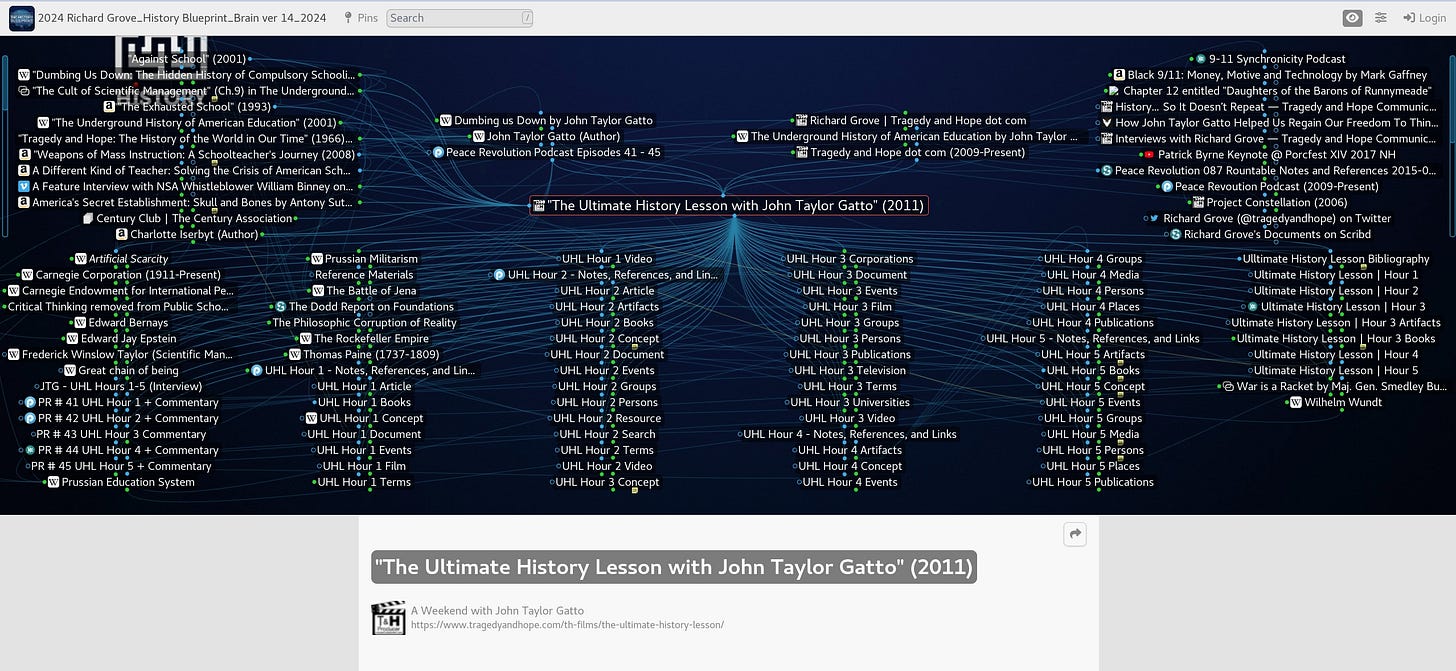Click the podcast icon for Peace Revolution Episodes 41-45
The image size is (1456, 671).
438,152
